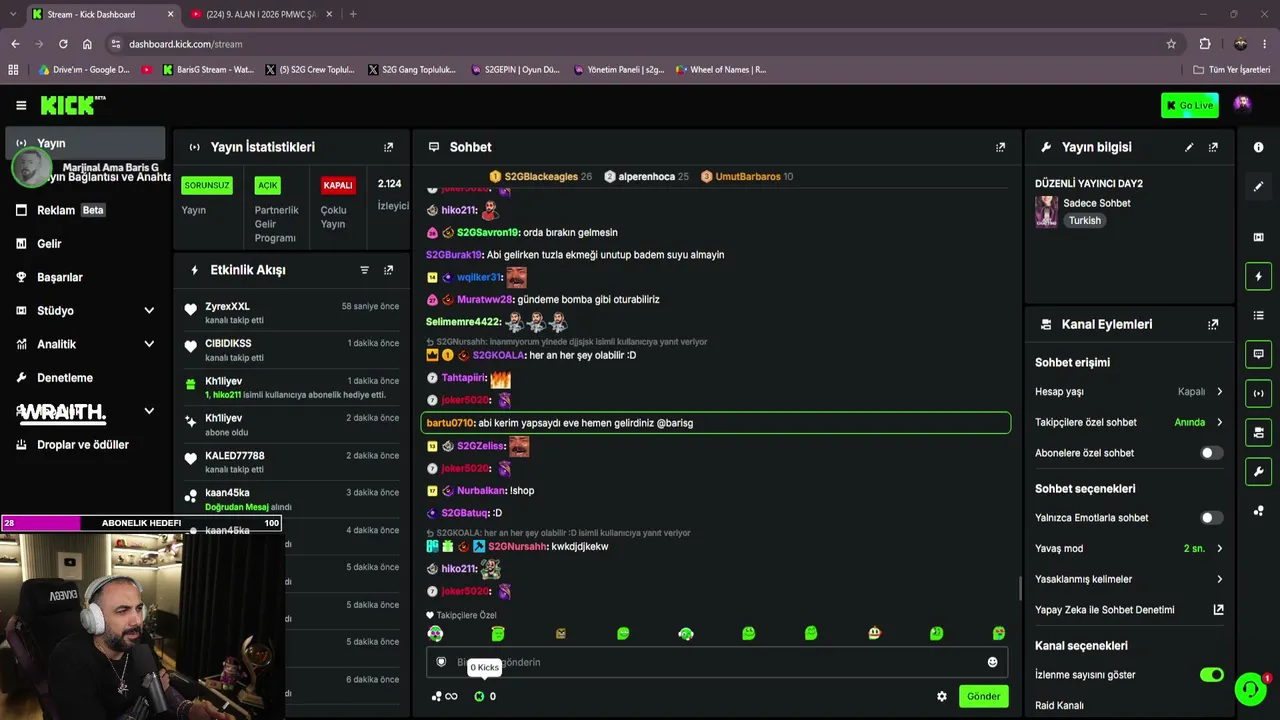
Task: Click the browser address bar
Action: click(x=640, y=44)
